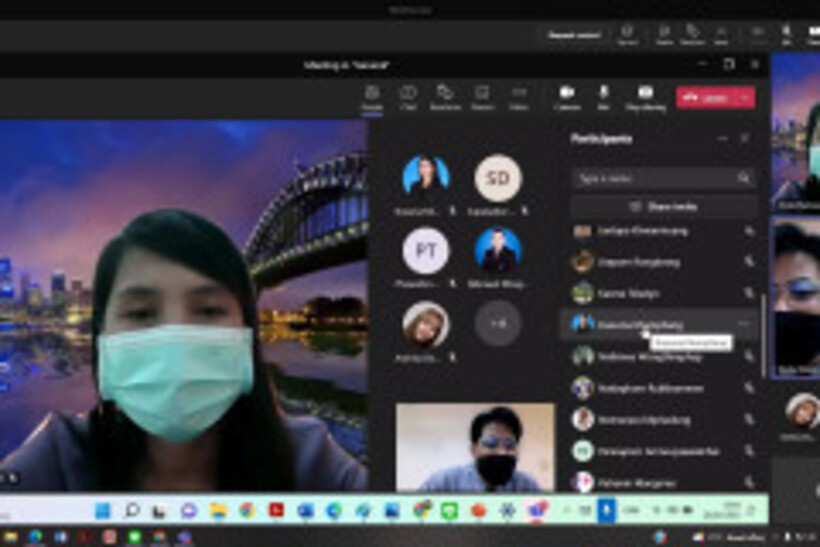Click the Request control button
The height and width of the screenshot is (547, 820).
pyautogui.click(x=575, y=35)
